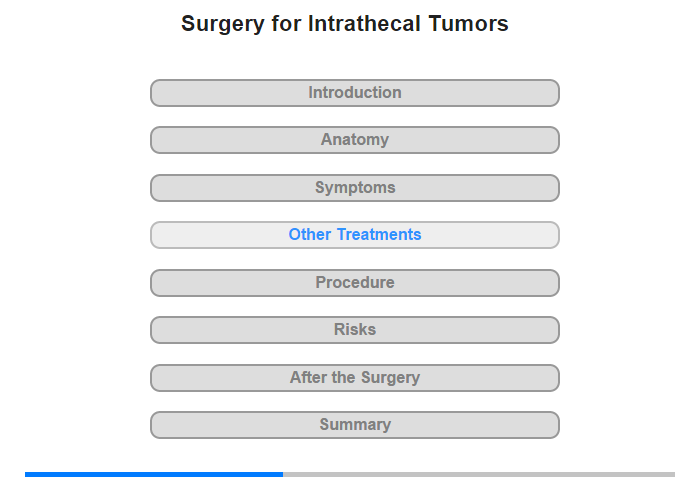Select the Symptoms section button
Viewport: 700px width, 480px height.
click(354, 188)
